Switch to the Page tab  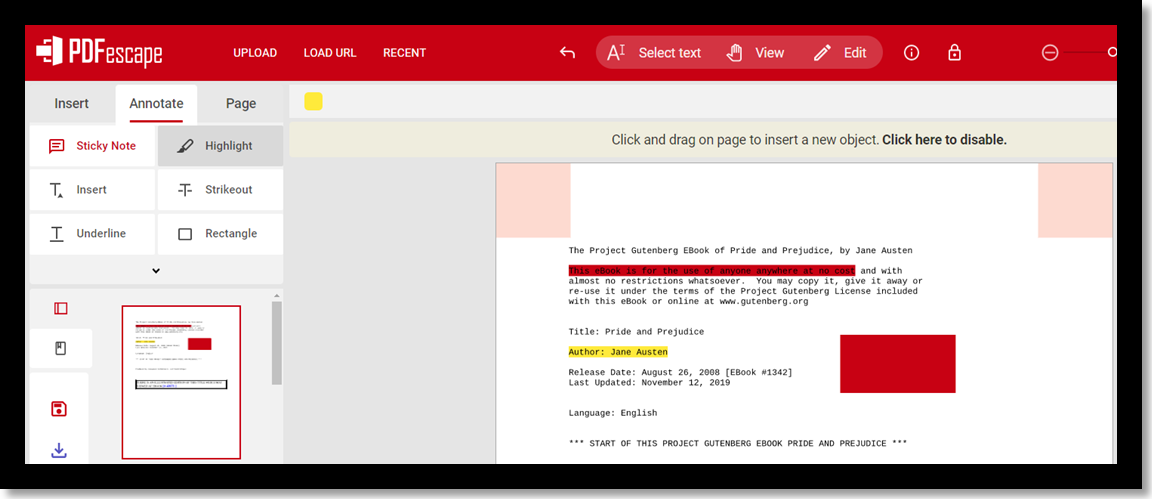point(241,104)
